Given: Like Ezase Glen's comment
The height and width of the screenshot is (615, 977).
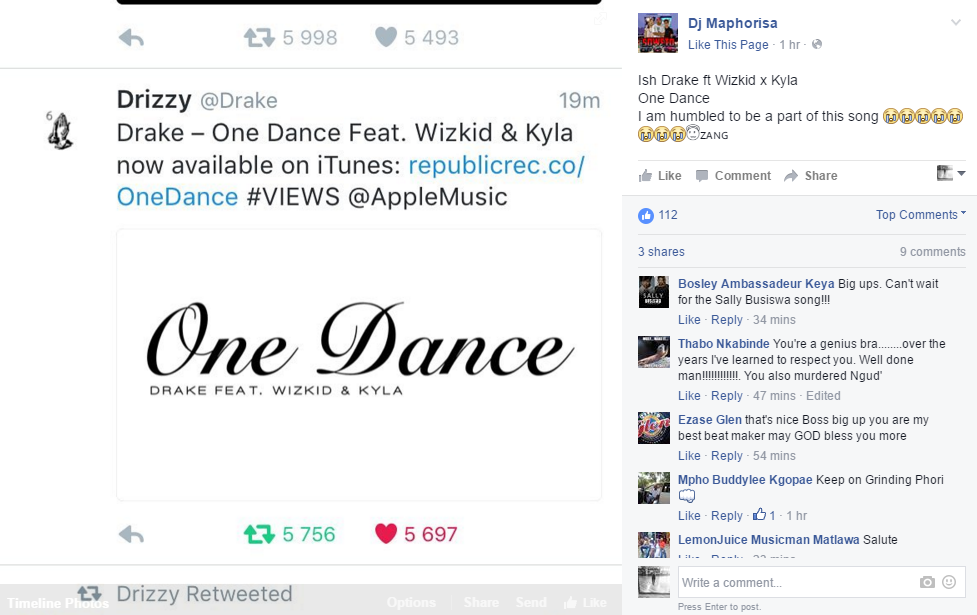Looking at the screenshot, I should (689, 455).
